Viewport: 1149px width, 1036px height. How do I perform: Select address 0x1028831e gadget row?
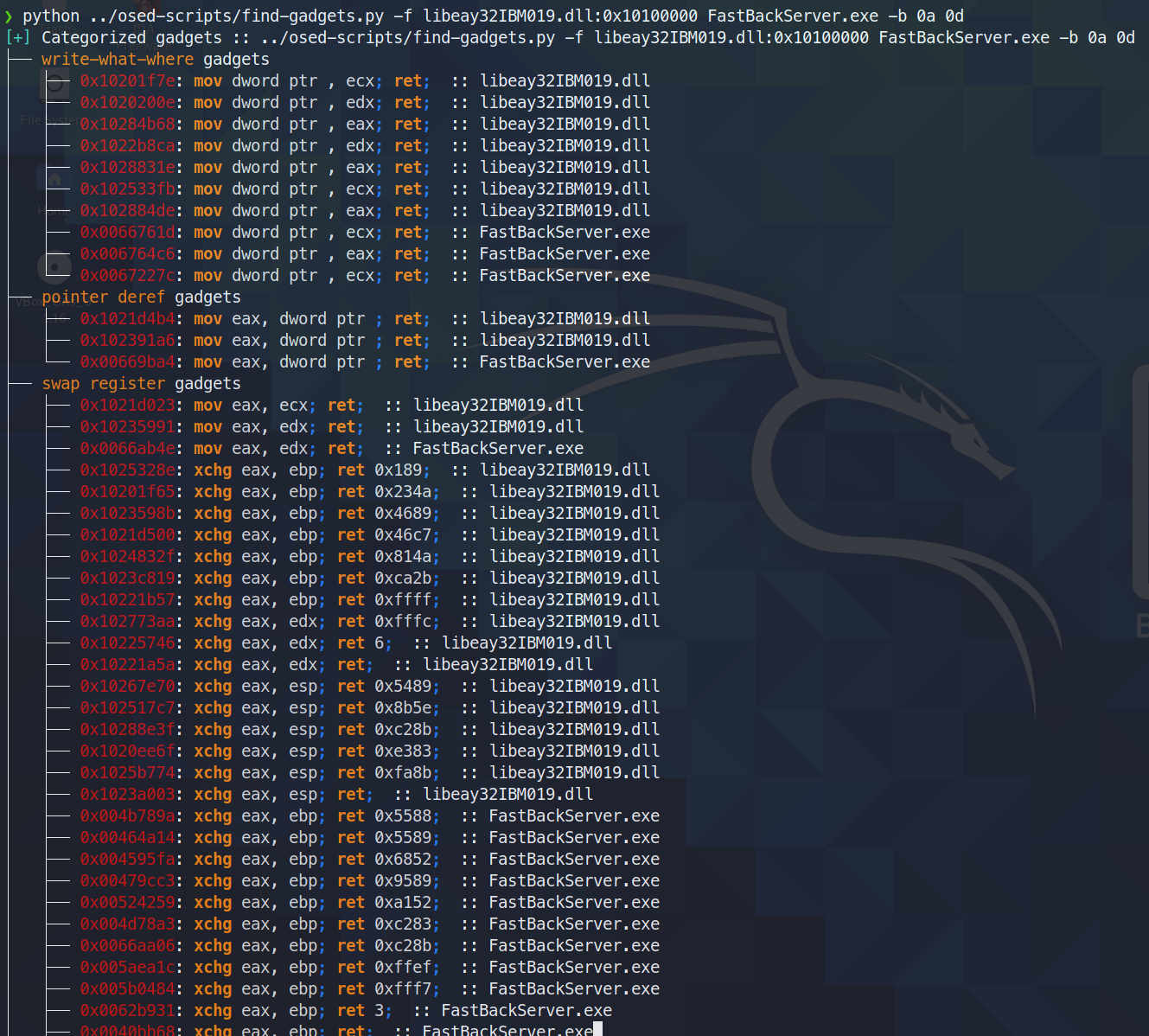(365, 168)
